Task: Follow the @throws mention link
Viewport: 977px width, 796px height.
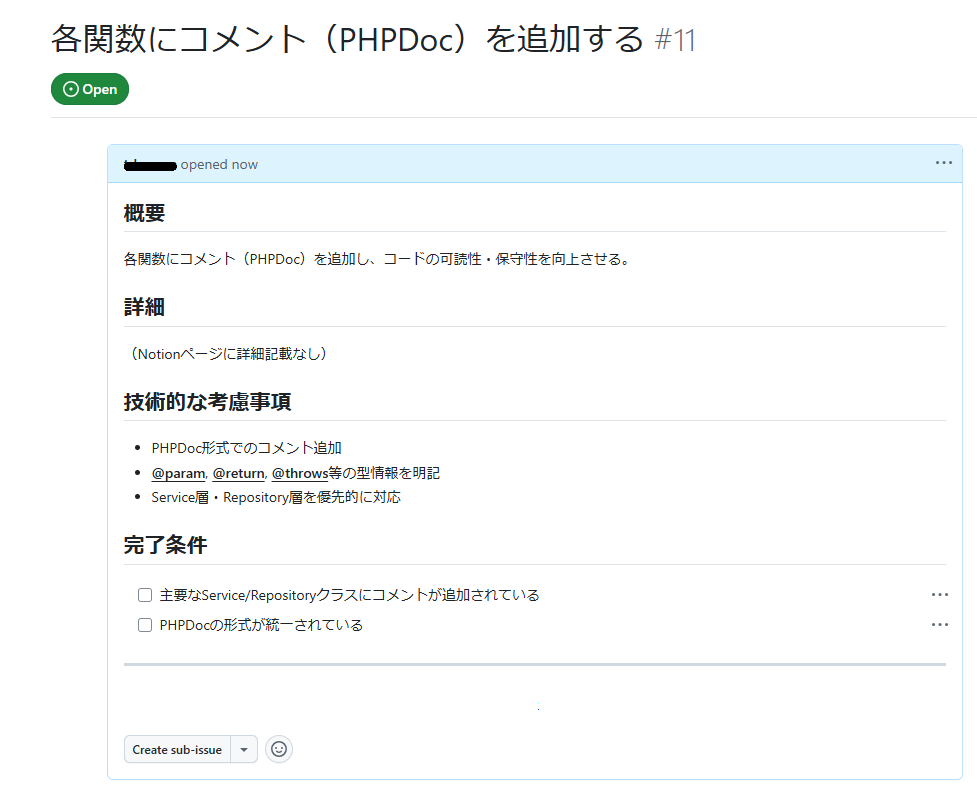Action: [299, 473]
